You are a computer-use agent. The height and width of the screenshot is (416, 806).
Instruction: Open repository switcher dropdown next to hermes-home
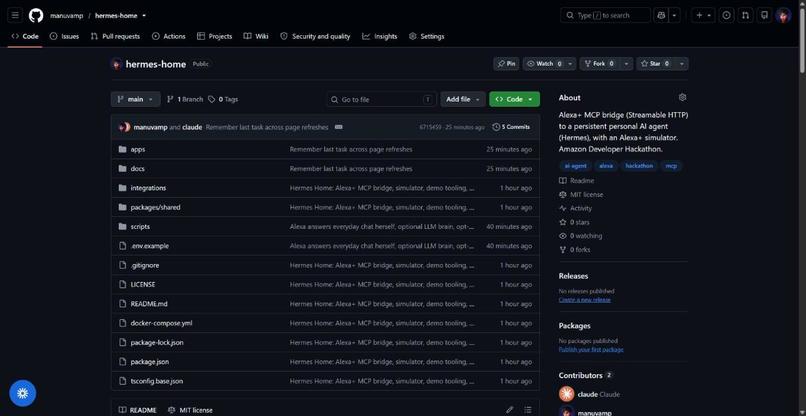tap(144, 15)
